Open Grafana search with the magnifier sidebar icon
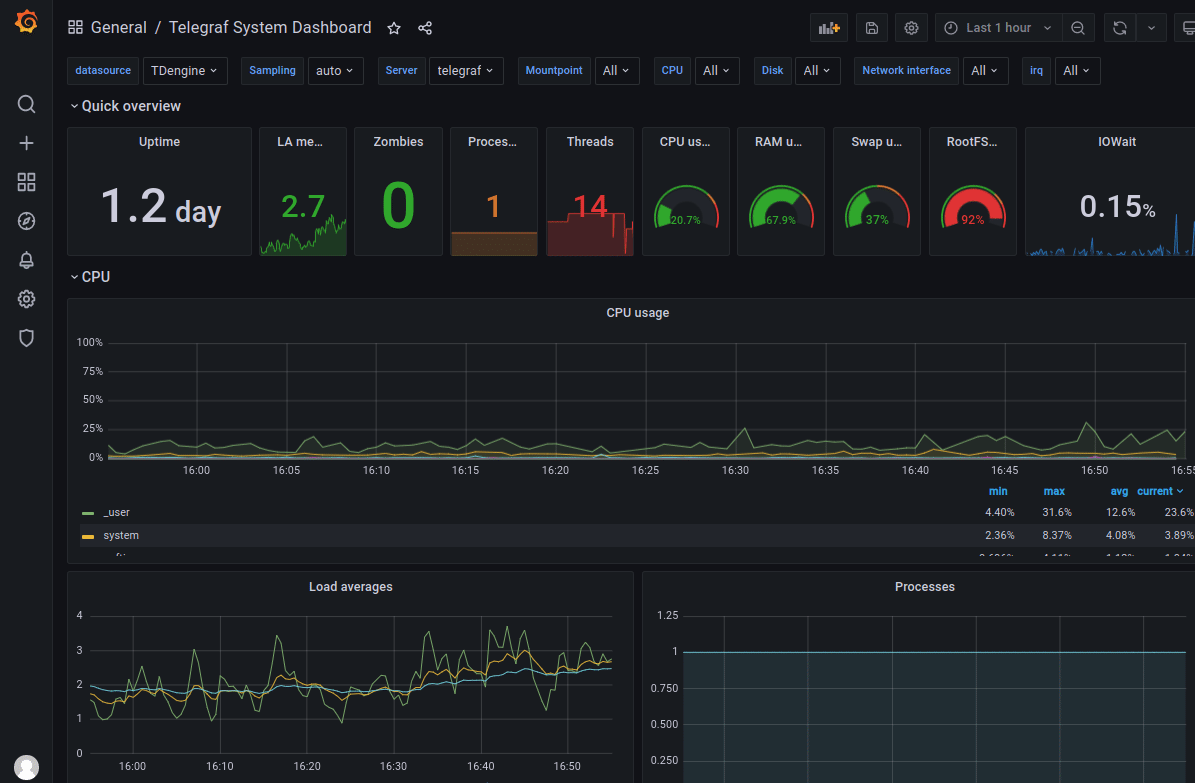1195x783 pixels. coord(25,103)
